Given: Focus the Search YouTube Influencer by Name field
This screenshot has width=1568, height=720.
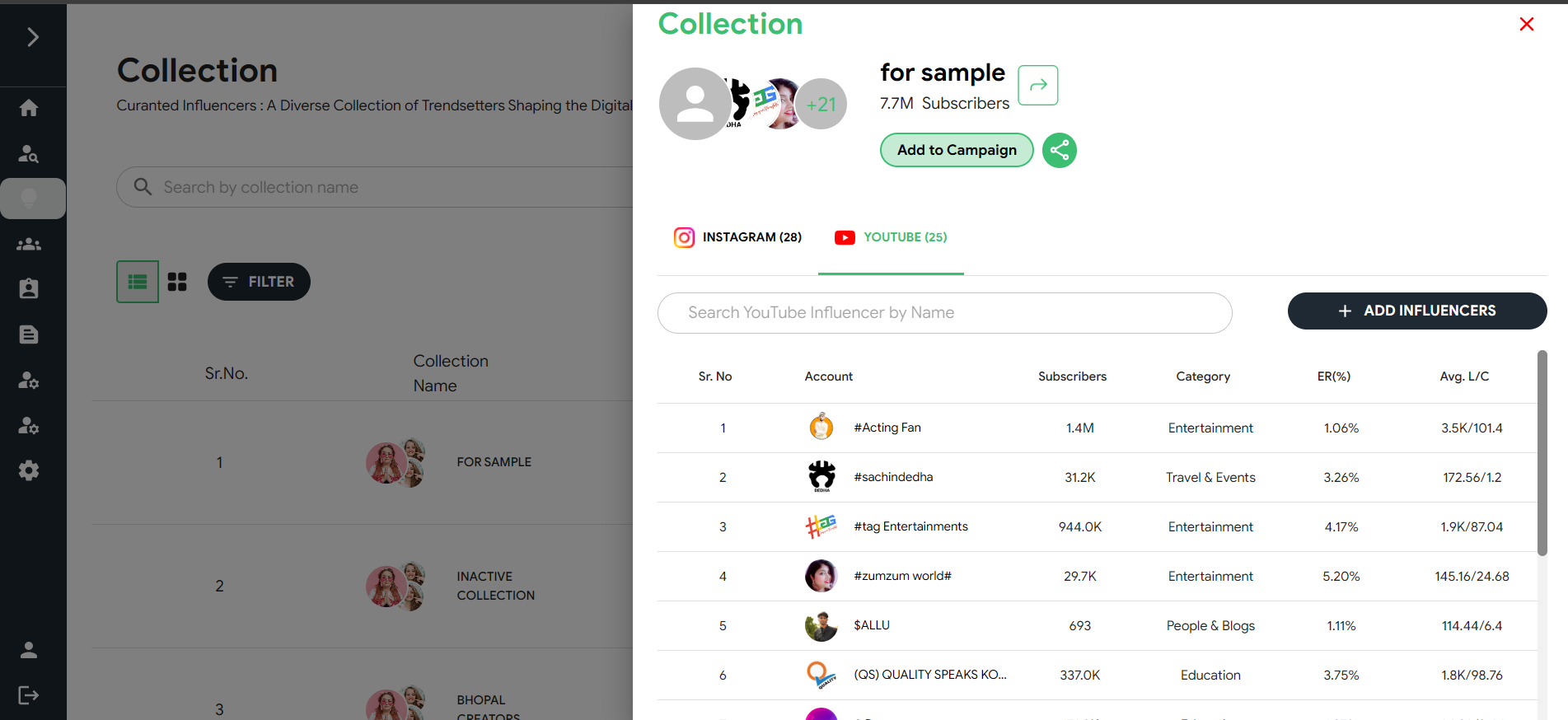Looking at the screenshot, I should [944, 313].
